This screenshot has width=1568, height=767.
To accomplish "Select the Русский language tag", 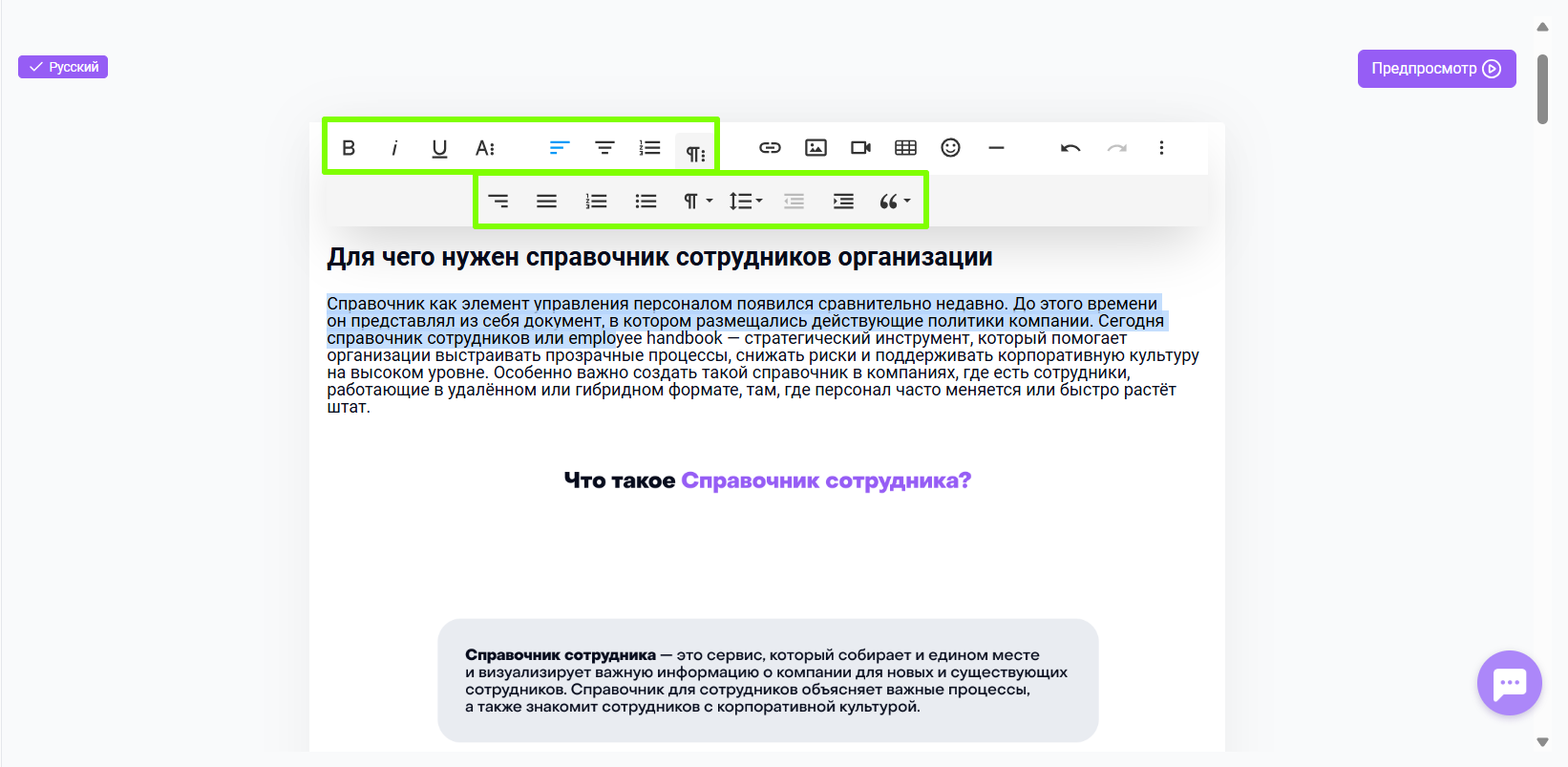I will click(x=63, y=67).
